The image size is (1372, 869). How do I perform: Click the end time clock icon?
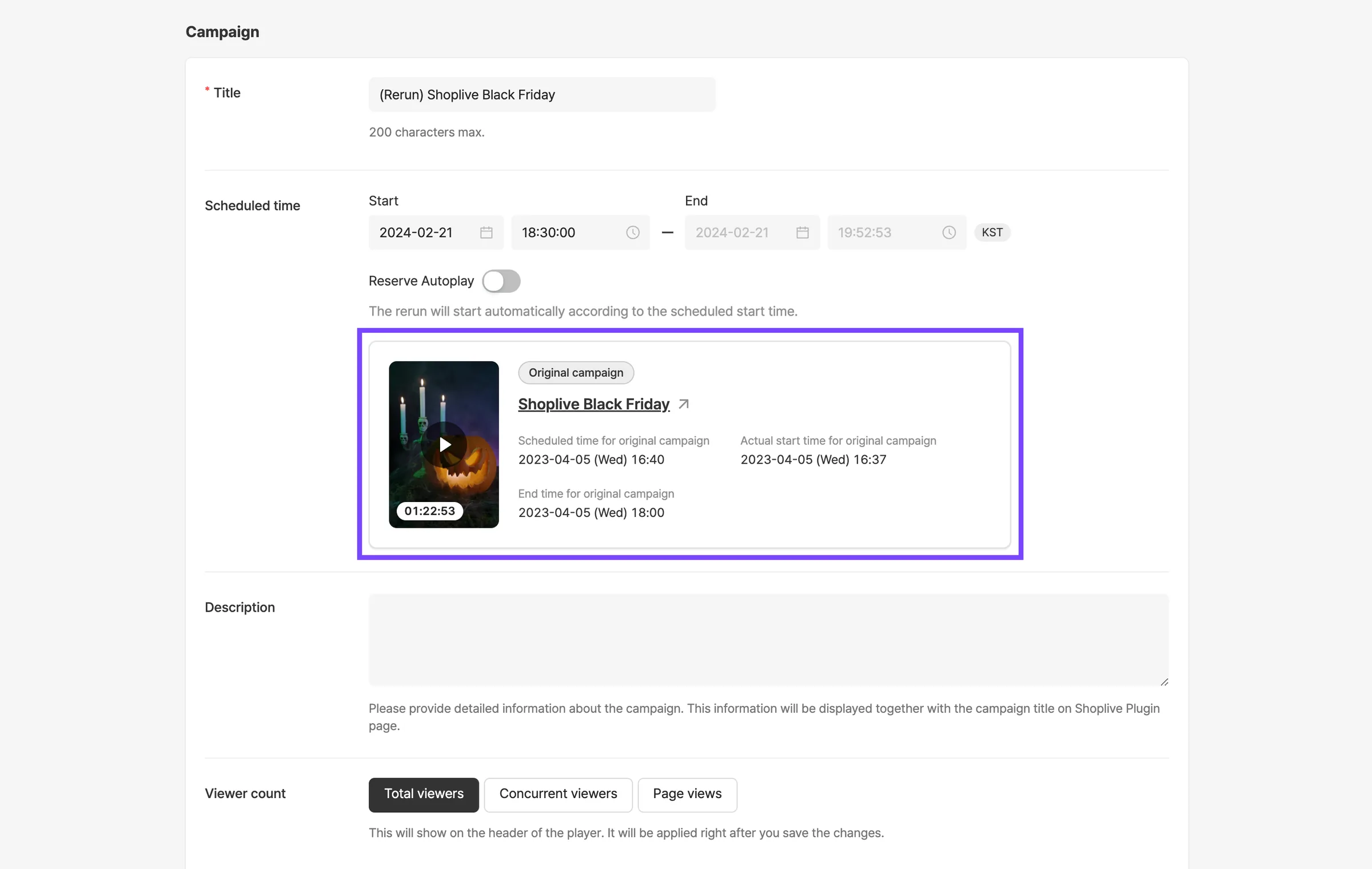point(948,233)
